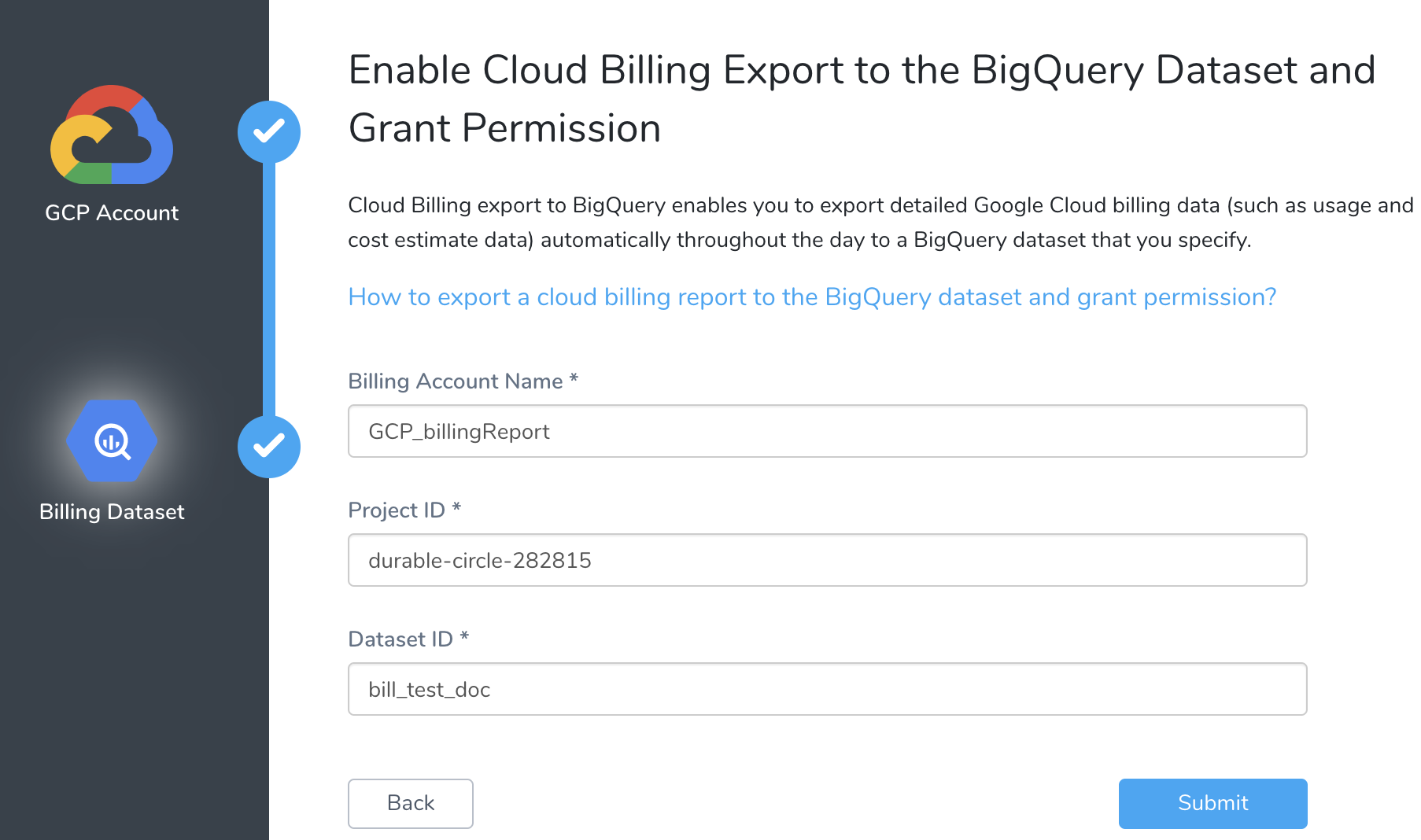Click the Cloud Billing export description paragraph

(880, 223)
